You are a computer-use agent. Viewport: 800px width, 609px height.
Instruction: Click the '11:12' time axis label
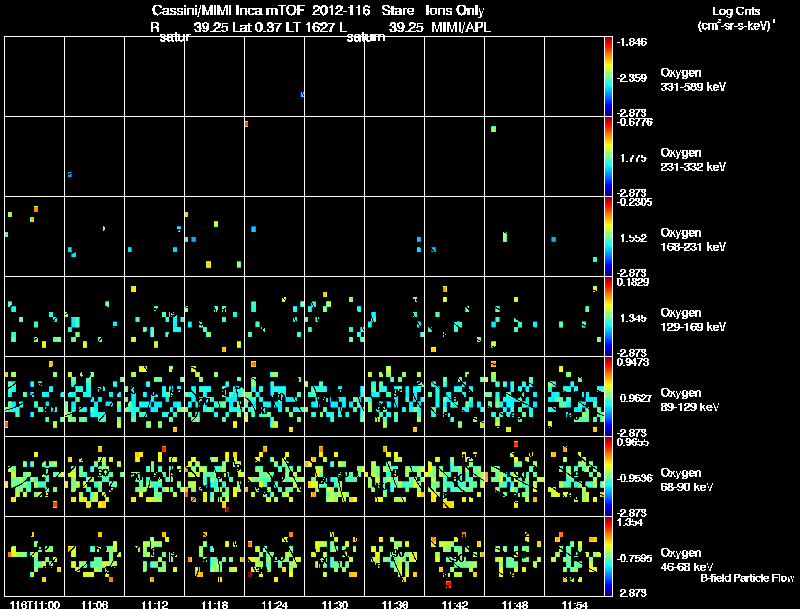pos(155,604)
